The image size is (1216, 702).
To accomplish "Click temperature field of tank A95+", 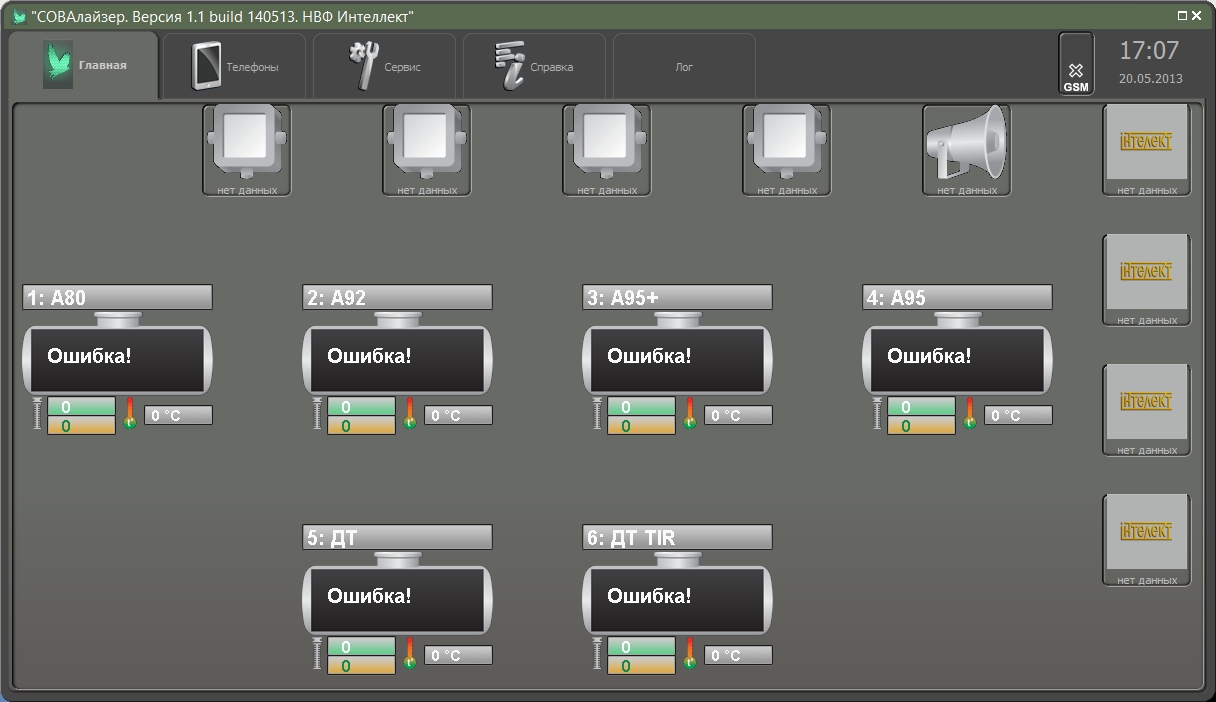I will pos(739,415).
